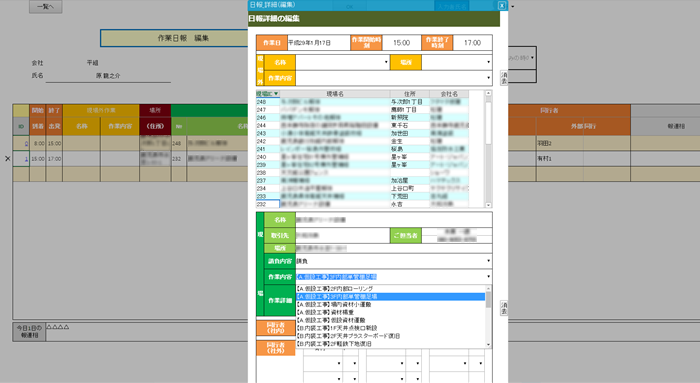
Task: Select 【A.仮設工事】2F内部ローリング option
Action: [391, 289]
